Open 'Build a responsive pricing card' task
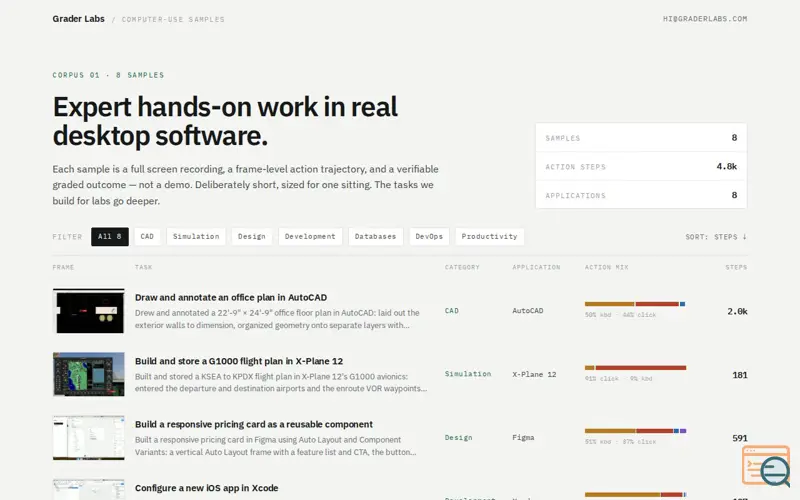The height and width of the screenshot is (500, 800). (x=254, y=424)
